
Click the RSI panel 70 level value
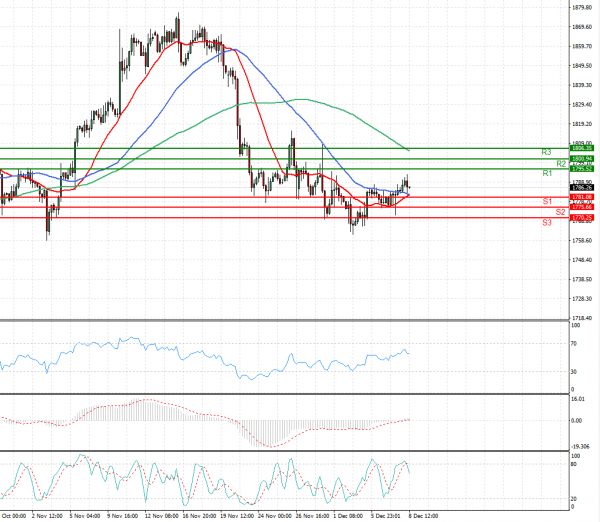pos(574,344)
